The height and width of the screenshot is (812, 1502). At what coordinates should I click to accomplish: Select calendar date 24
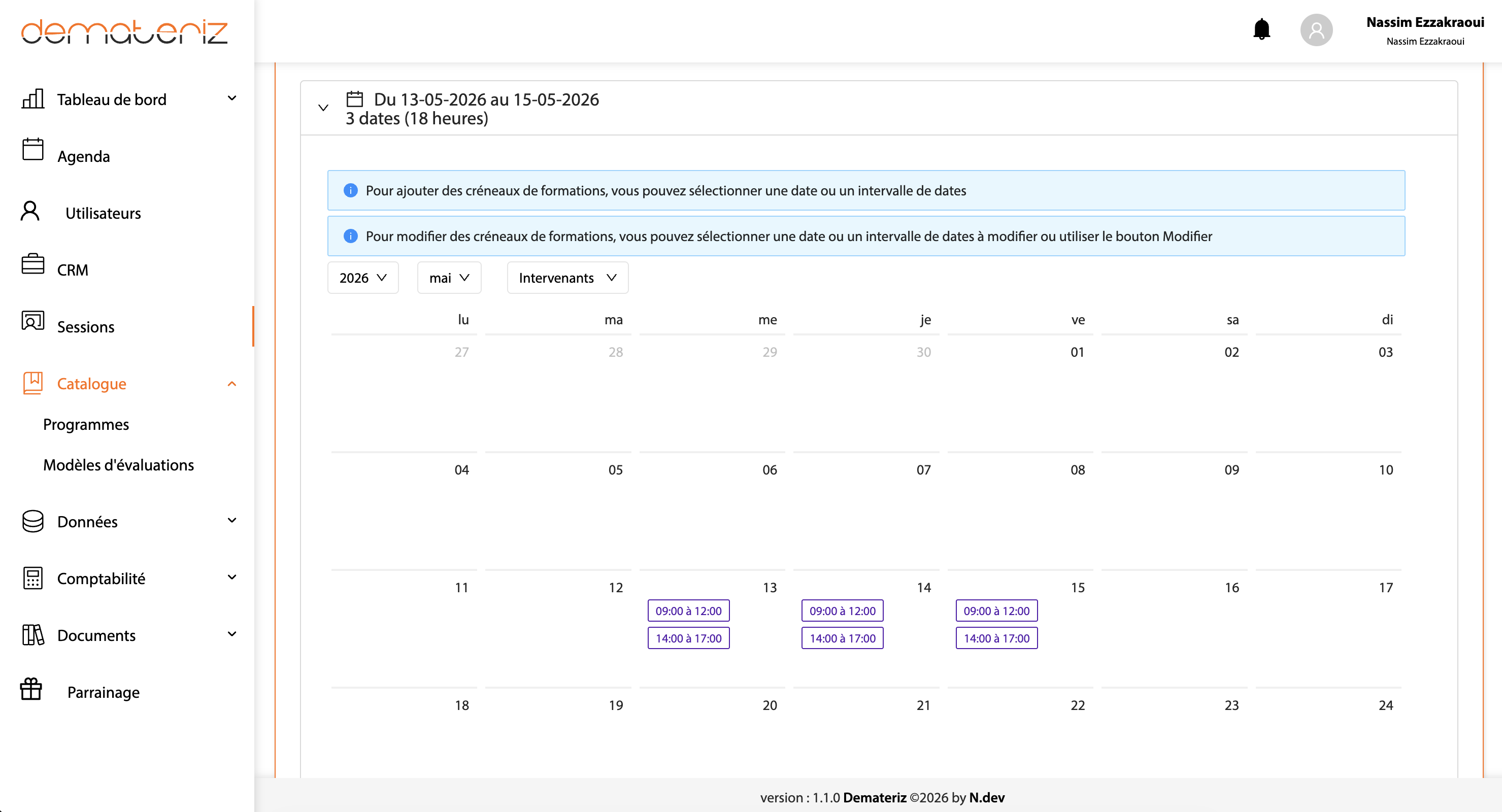point(1385,705)
